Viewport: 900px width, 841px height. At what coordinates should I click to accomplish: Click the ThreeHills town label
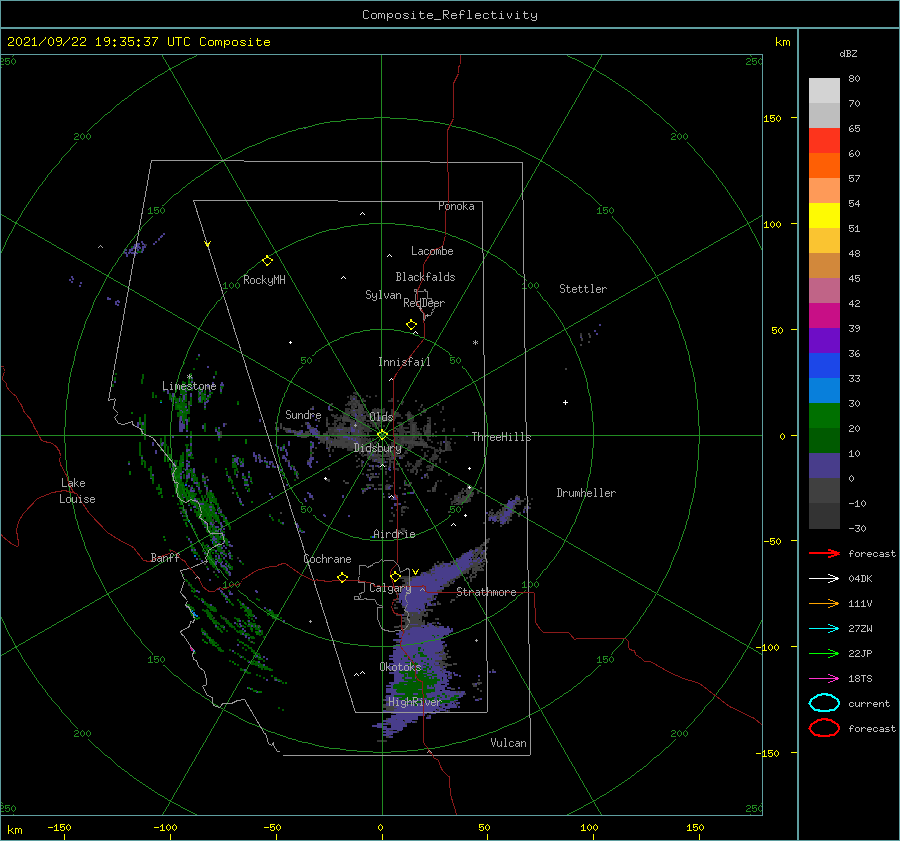click(502, 437)
